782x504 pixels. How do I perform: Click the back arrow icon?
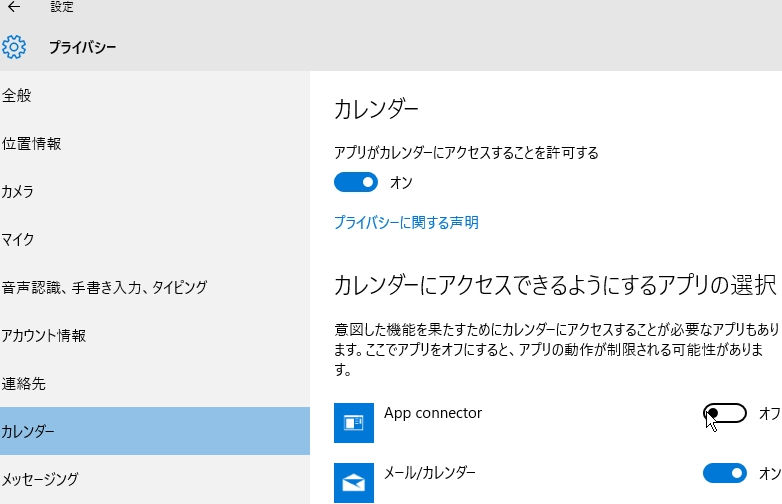14,7
